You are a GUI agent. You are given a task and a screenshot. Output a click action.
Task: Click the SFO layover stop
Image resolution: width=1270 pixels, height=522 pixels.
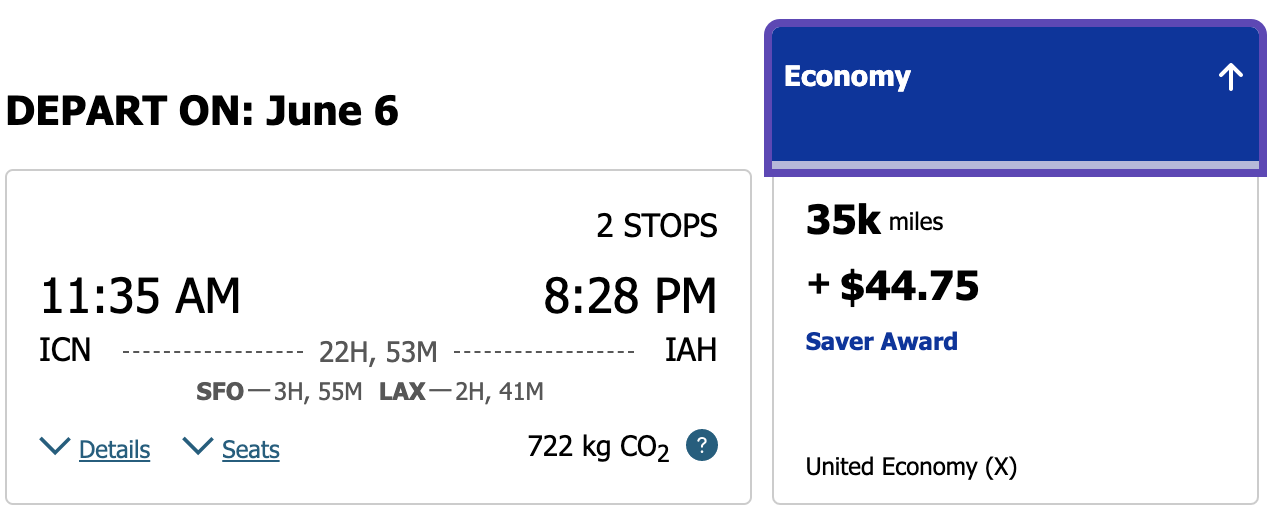pyautogui.click(x=220, y=392)
